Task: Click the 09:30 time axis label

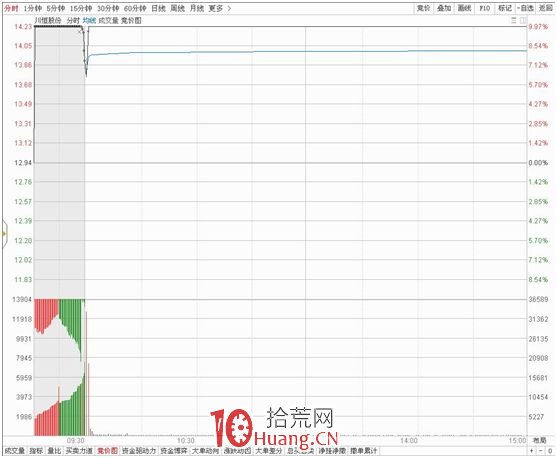Action: [76, 441]
